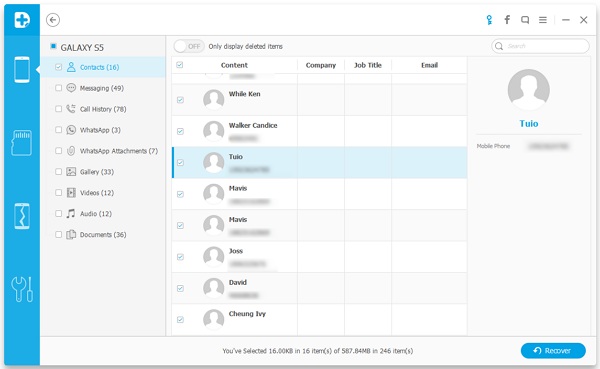Click the Mobile Phone label
This screenshot has width=600, height=369.
pos(493,146)
